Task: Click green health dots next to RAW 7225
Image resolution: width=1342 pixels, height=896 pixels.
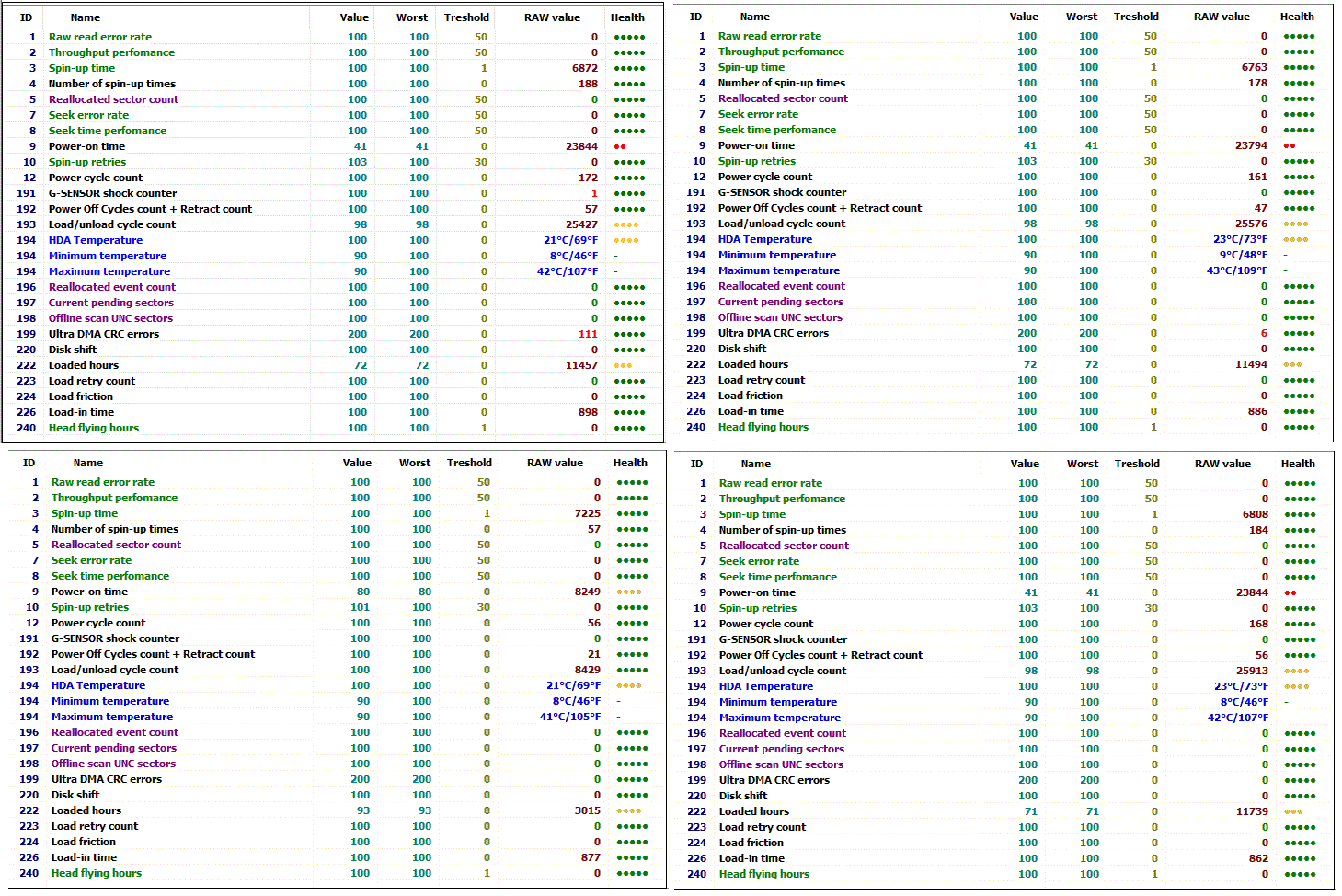Action: [x=632, y=513]
